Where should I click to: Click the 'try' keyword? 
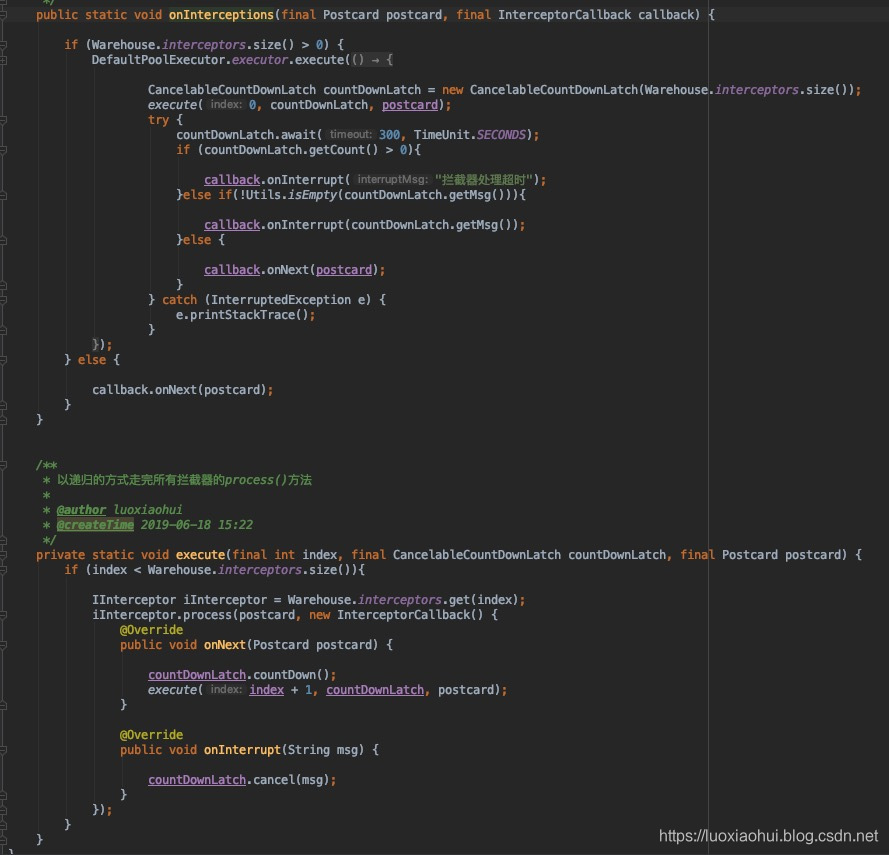pyautogui.click(x=158, y=120)
